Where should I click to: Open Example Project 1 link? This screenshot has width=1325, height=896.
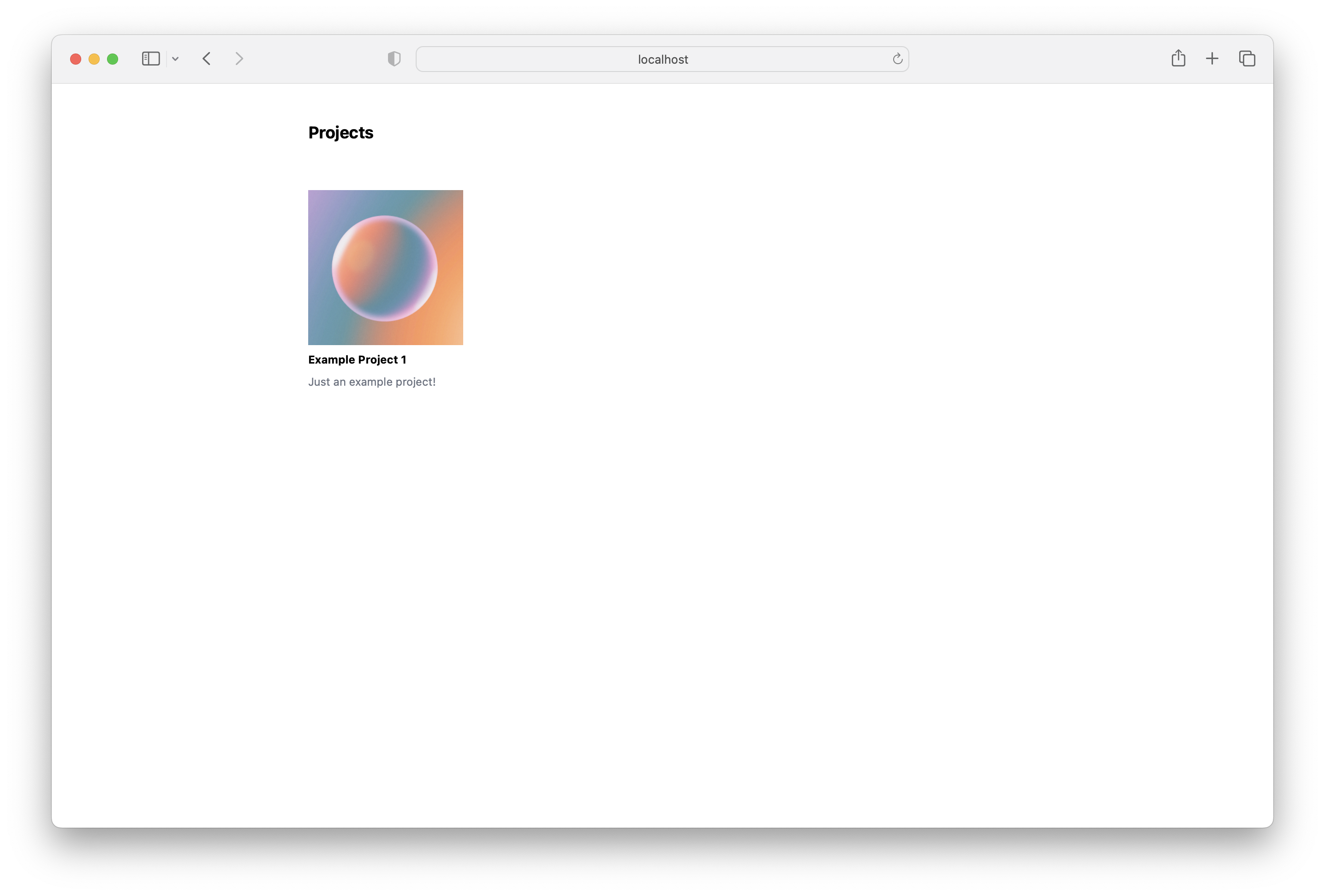(x=358, y=359)
